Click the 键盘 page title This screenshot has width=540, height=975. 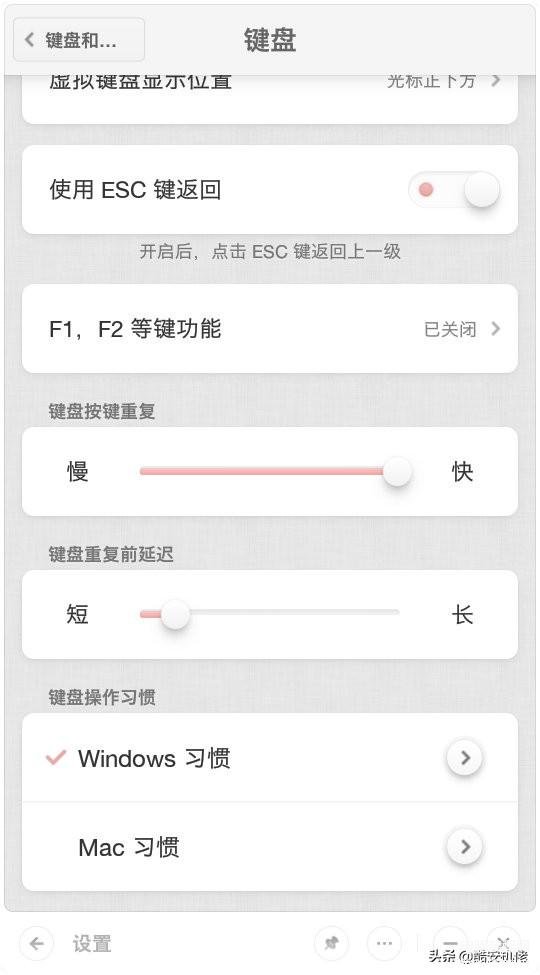point(270,40)
